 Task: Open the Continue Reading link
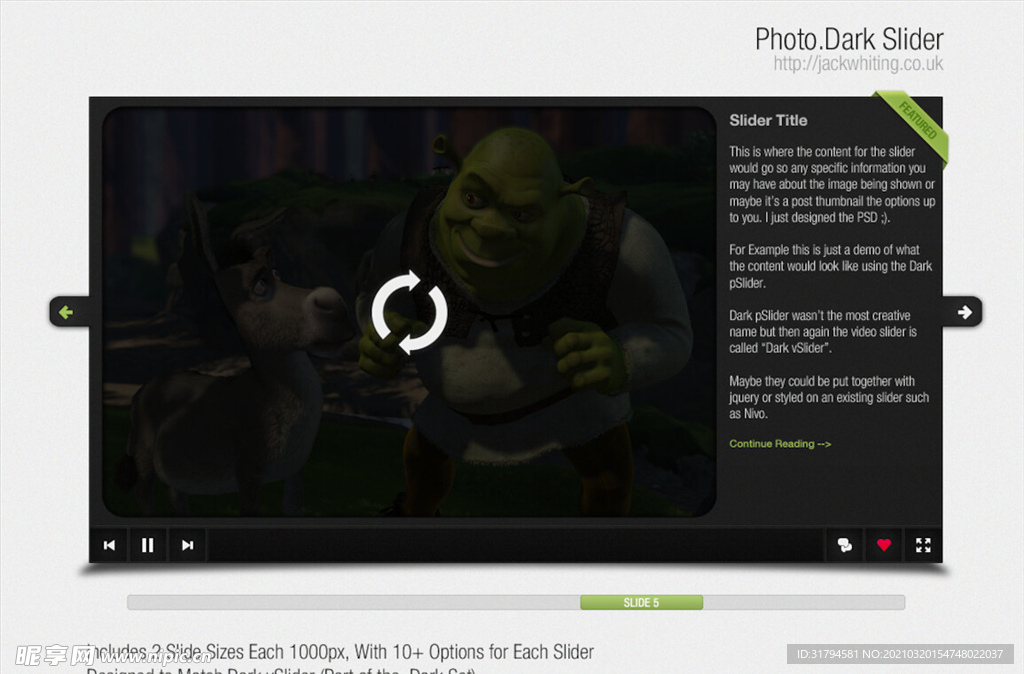click(x=780, y=444)
